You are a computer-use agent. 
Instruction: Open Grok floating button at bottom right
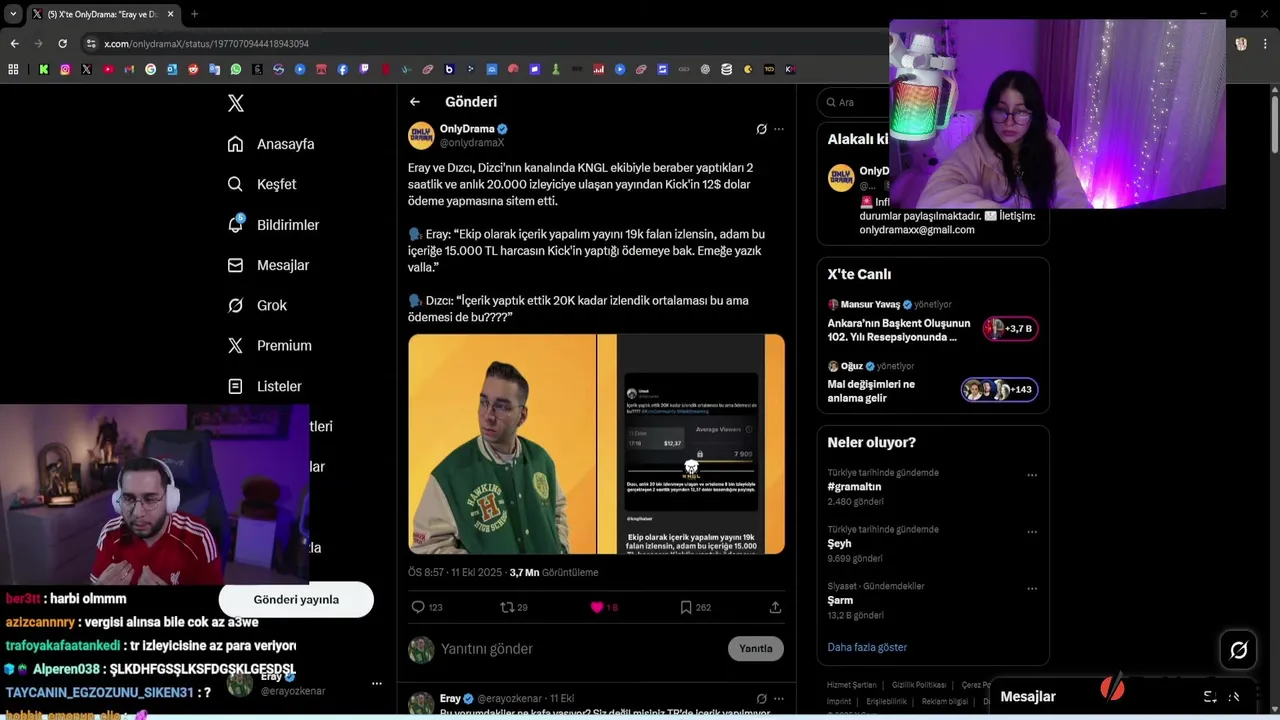pyautogui.click(x=1239, y=651)
